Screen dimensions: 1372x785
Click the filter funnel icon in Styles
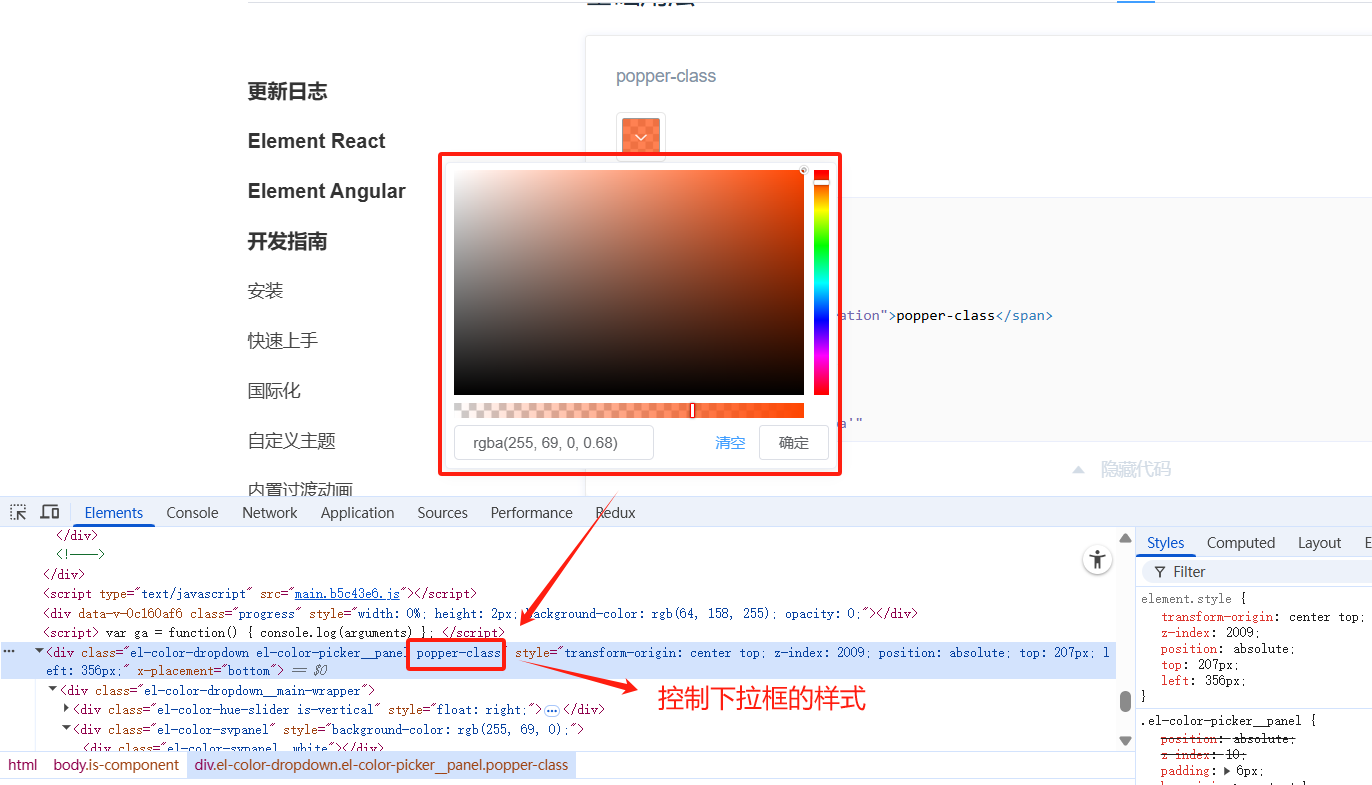(x=1160, y=572)
